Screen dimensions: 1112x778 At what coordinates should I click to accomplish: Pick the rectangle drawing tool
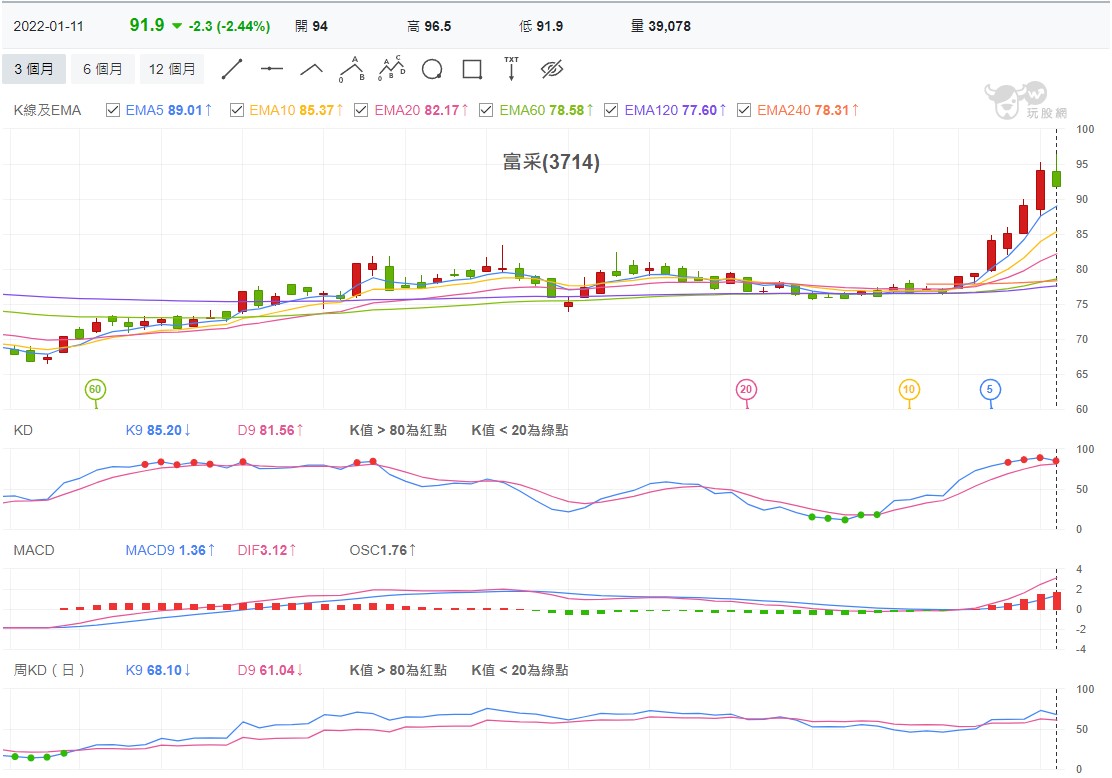[472, 70]
